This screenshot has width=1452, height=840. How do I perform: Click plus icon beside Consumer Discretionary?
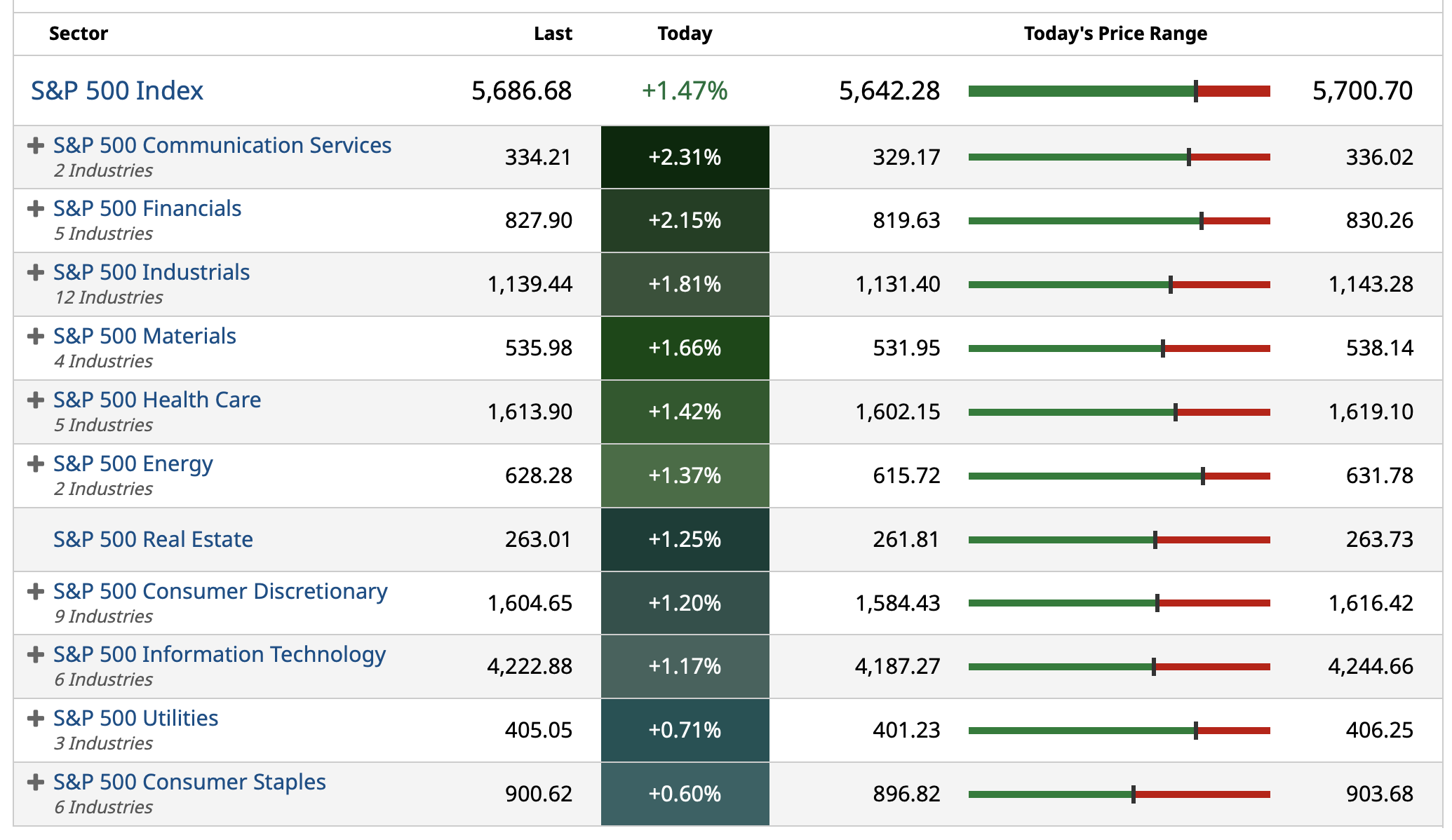click(35, 592)
